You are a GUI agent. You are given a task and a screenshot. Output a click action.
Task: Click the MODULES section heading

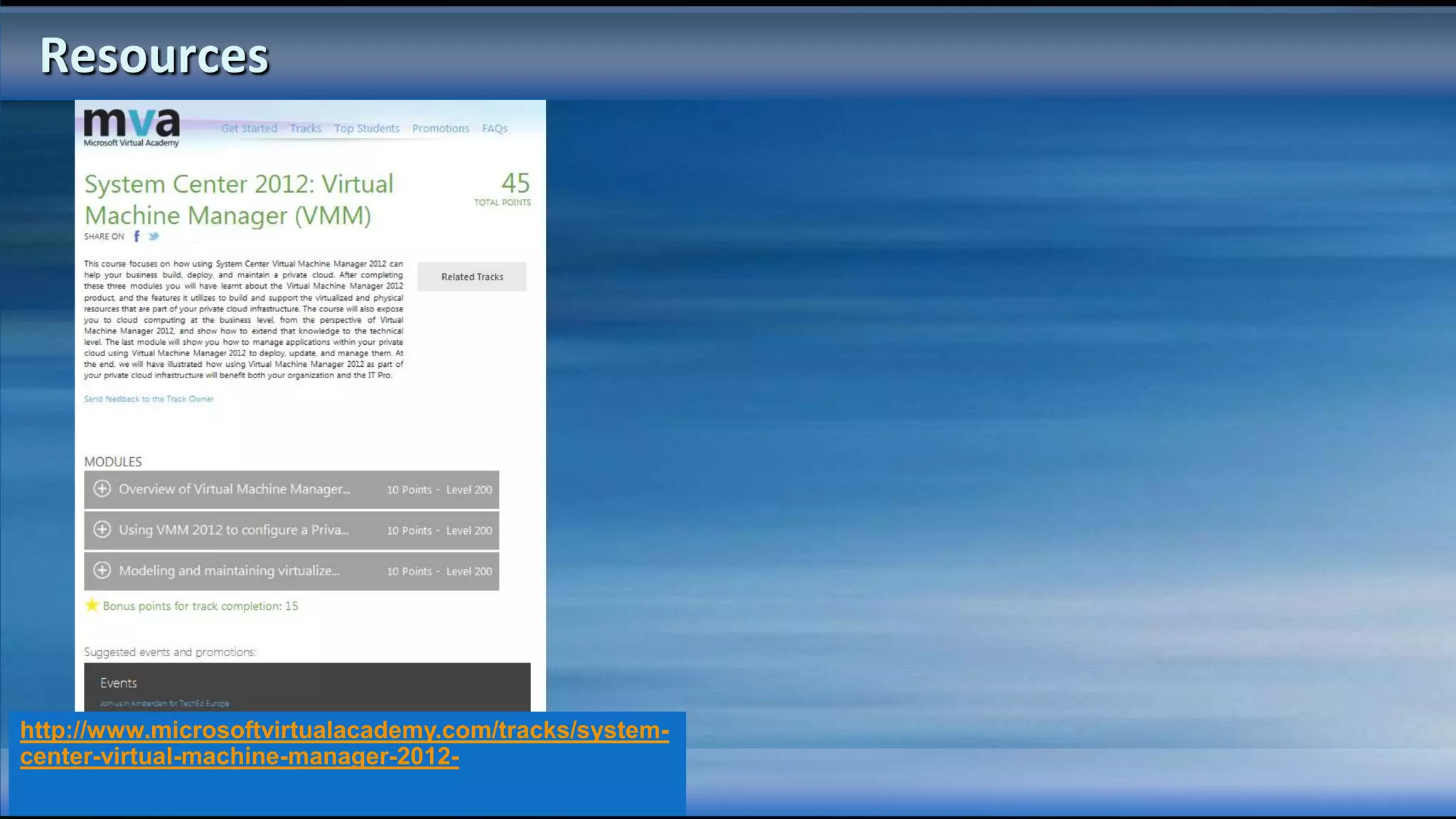click(x=113, y=461)
